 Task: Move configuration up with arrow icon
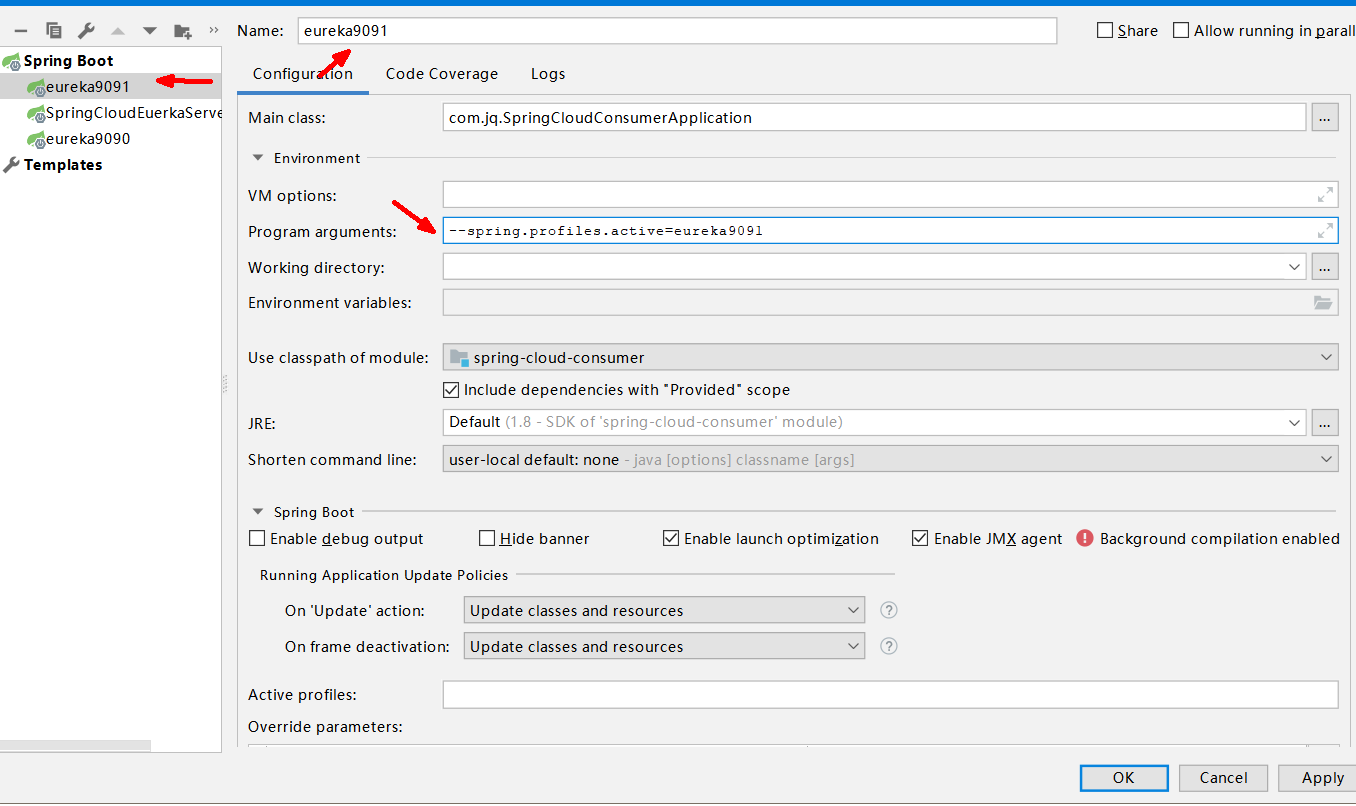pos(118,31)
